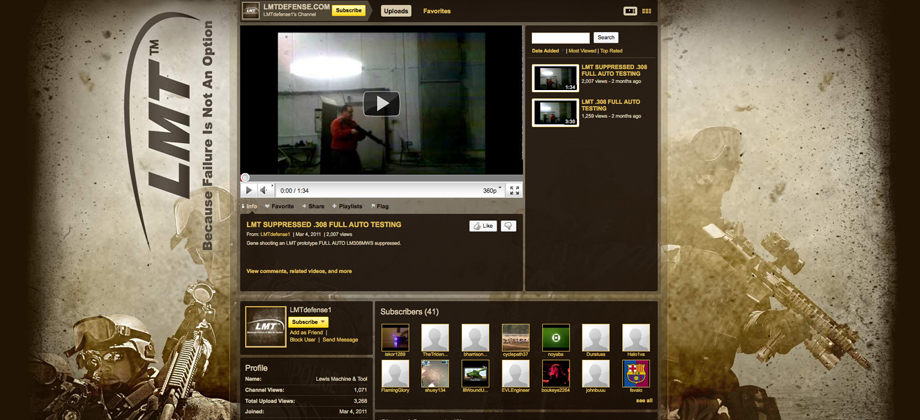920x420 pixels.
Task: Open subscriber iskor1269 avatar
Action: pyautogui.click(x=395, y=338)
